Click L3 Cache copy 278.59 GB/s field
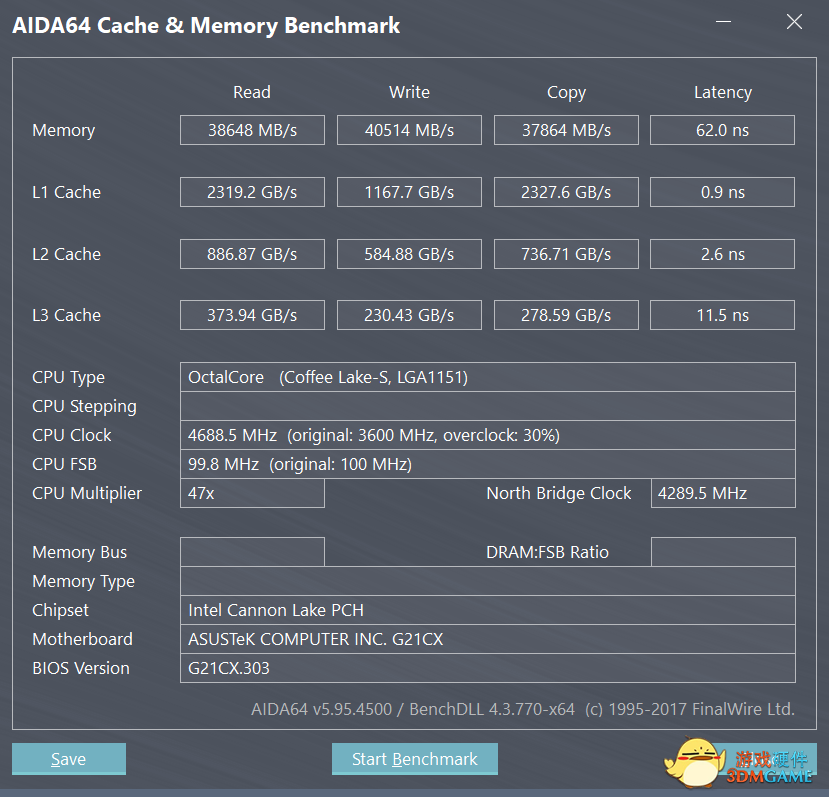Viewport: 829px width, 797px height. [x=566, y=315]
